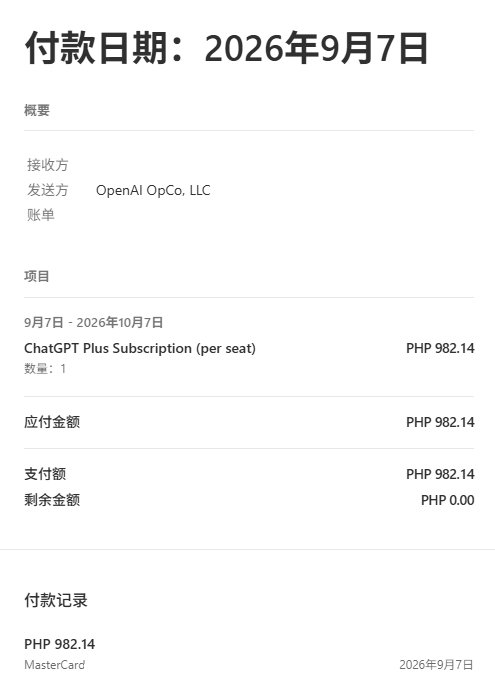The height and width of the screenshot is (689, 495).
Task: Select the 项目 section header
Action: [x=37, y=276]
